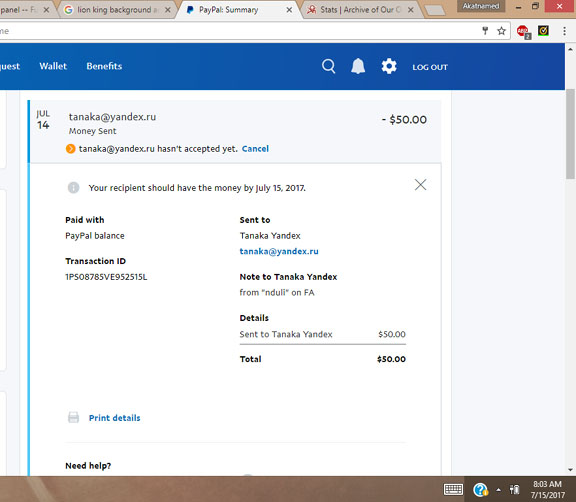
Task: Click the saved password key icon
Action: 485,31
